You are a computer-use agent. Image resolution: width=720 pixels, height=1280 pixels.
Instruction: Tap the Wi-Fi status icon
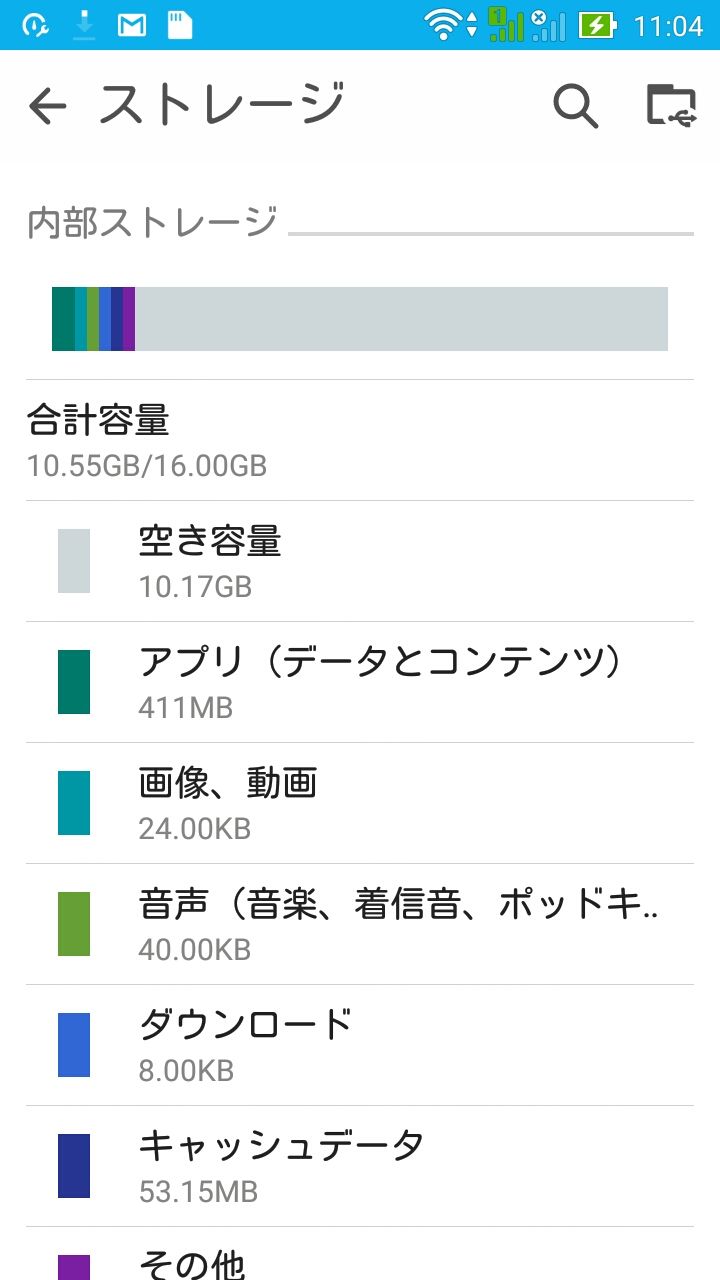[x=443, y=25]
